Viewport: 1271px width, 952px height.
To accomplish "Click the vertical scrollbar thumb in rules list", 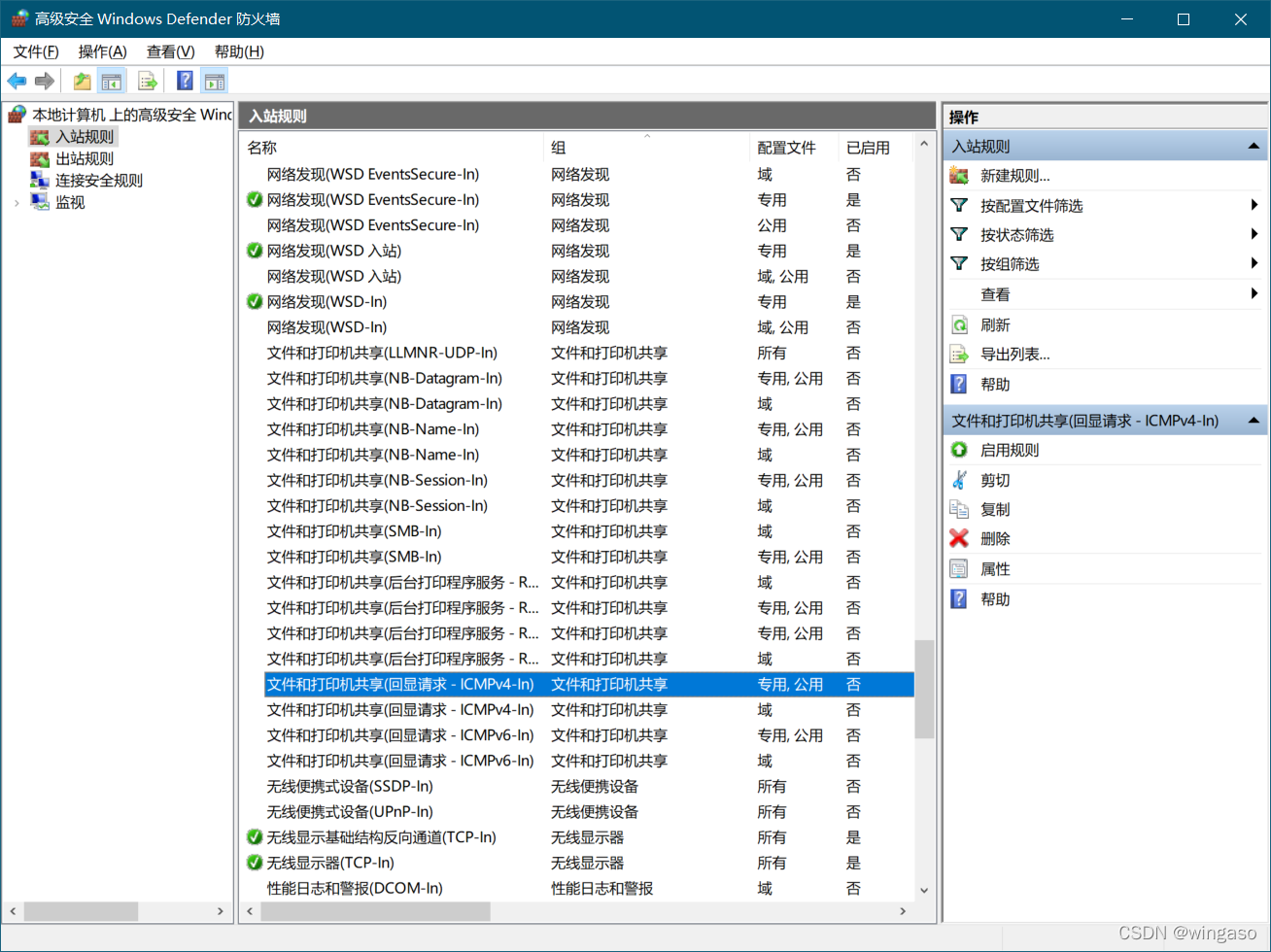I will pos(924,689).
